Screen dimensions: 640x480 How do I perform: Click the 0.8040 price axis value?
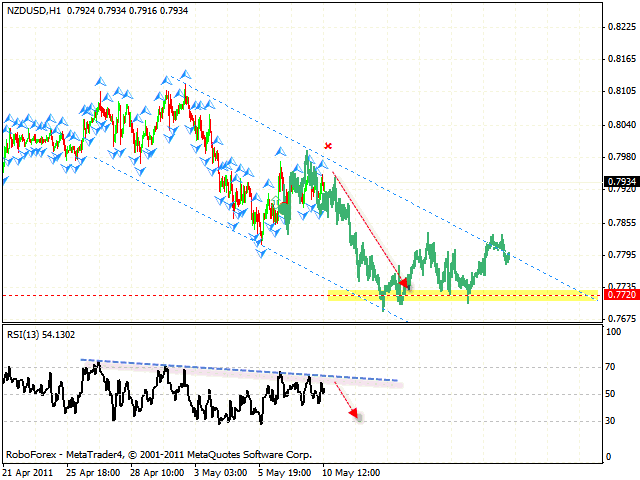619,124
